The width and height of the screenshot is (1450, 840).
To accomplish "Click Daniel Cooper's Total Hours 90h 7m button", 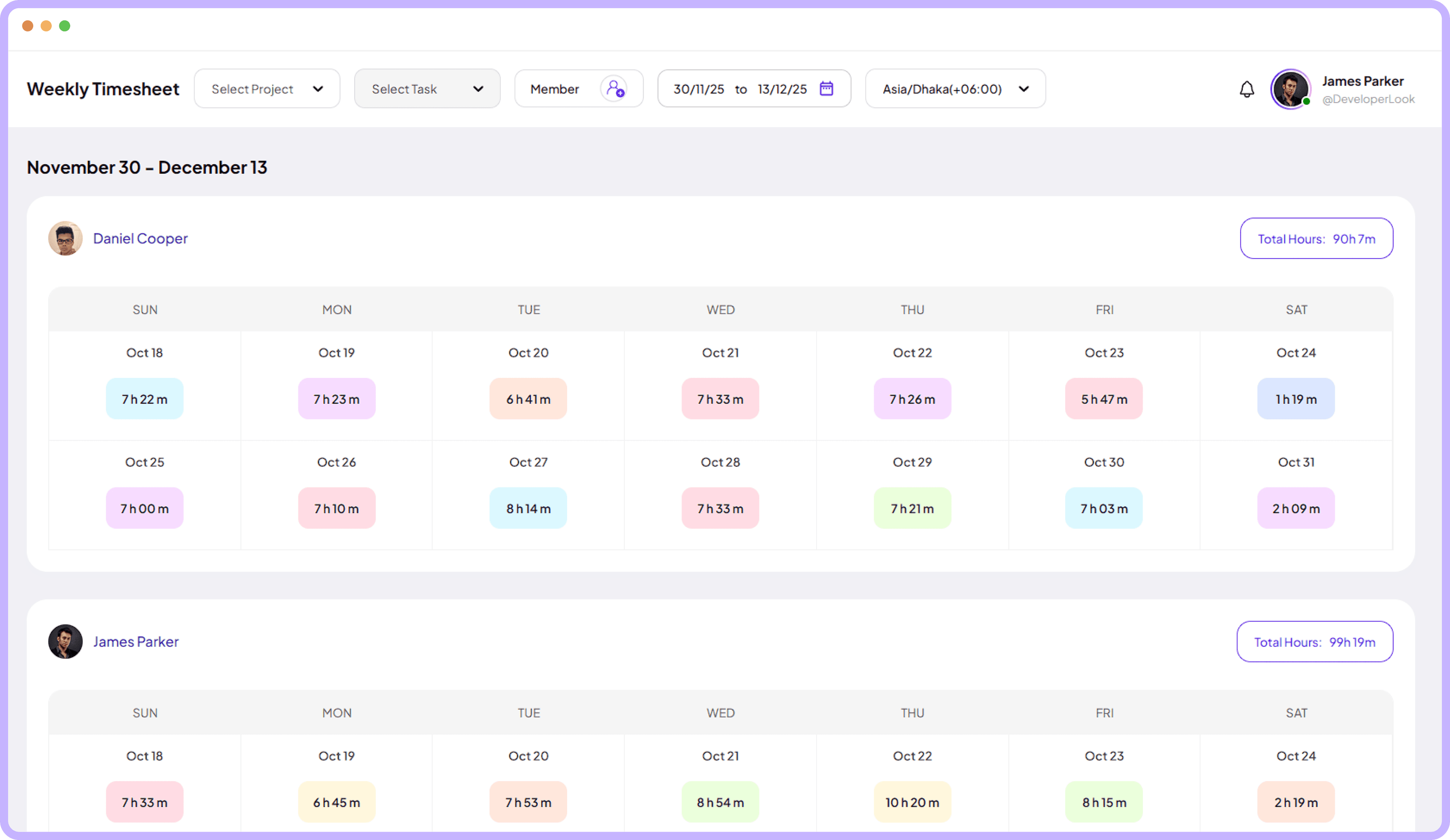I will [1316, 238].
